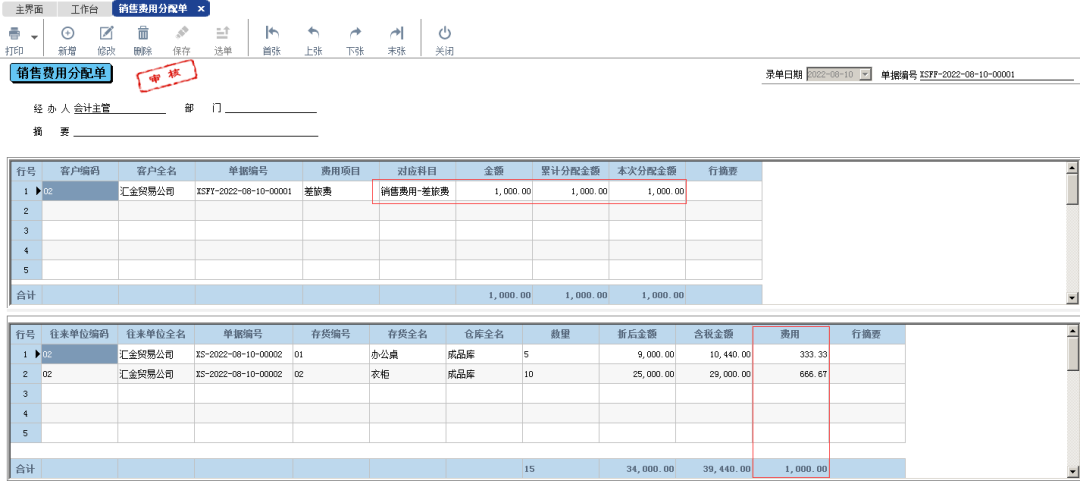Go to previous record with 上张

[x=312, y=34]
